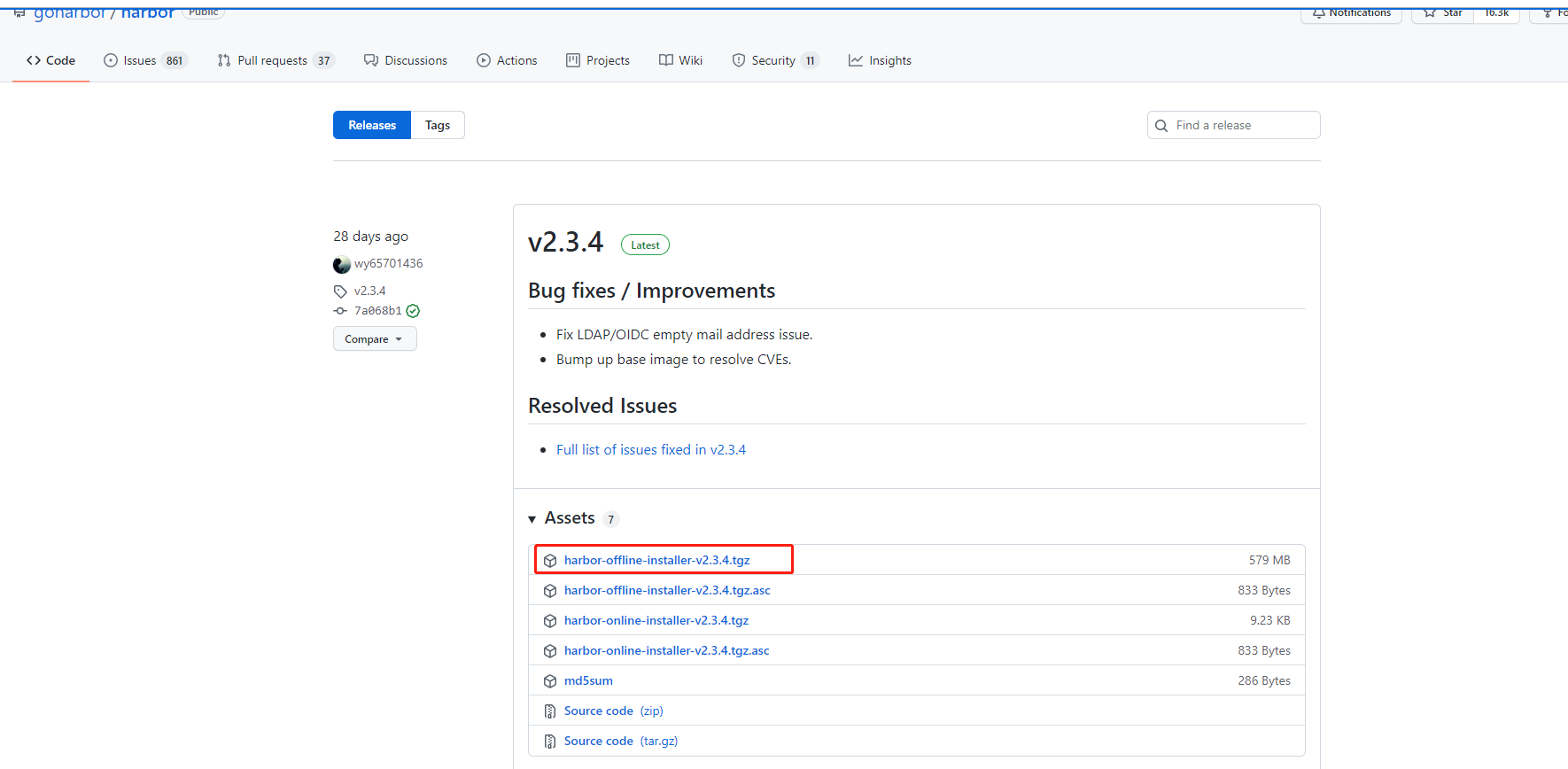Open full list of issues fixed in v2.3.4
1568x769 pixels.
click(x=651, y=450)
